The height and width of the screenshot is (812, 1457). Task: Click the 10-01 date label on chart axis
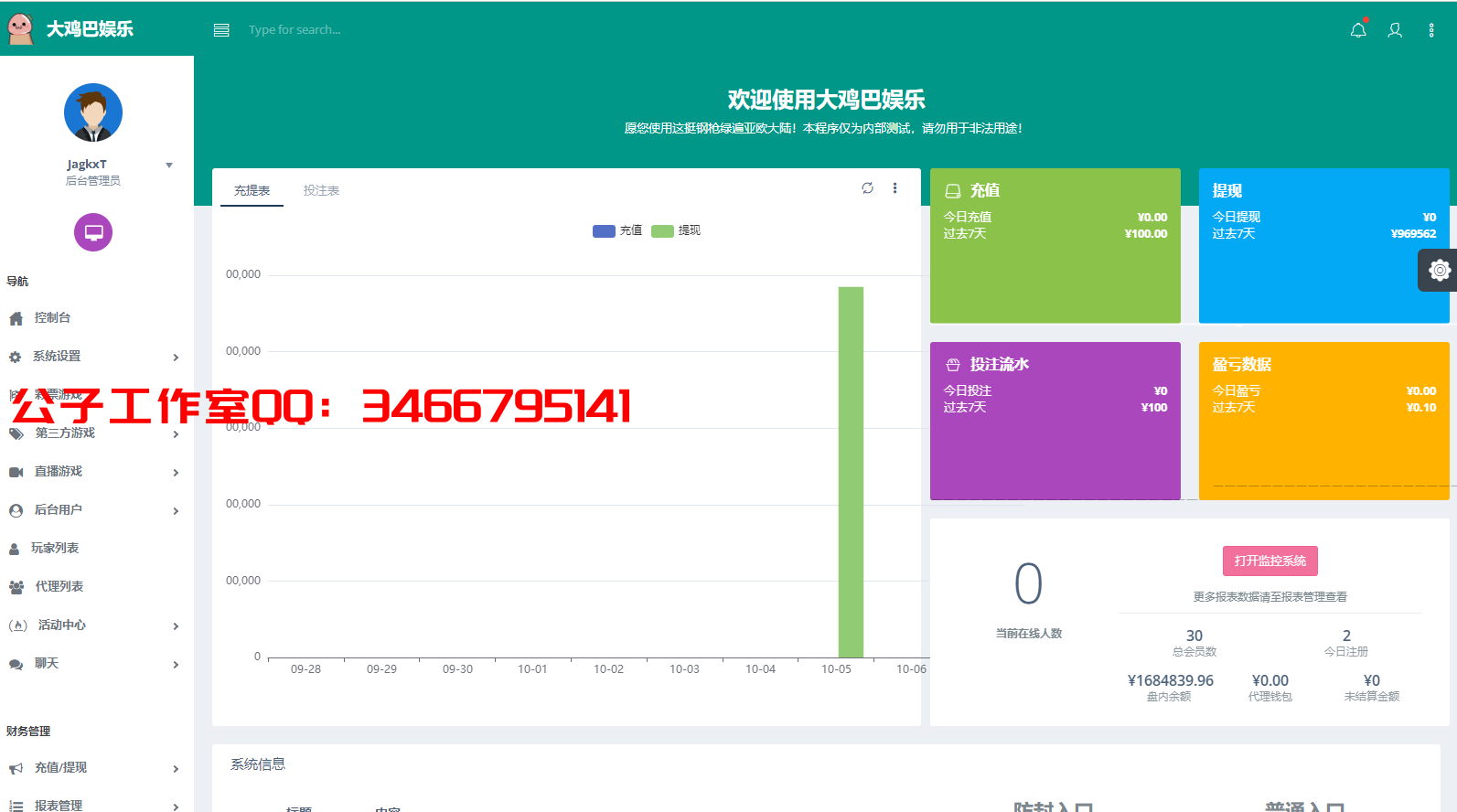click(x=532, y=669)
